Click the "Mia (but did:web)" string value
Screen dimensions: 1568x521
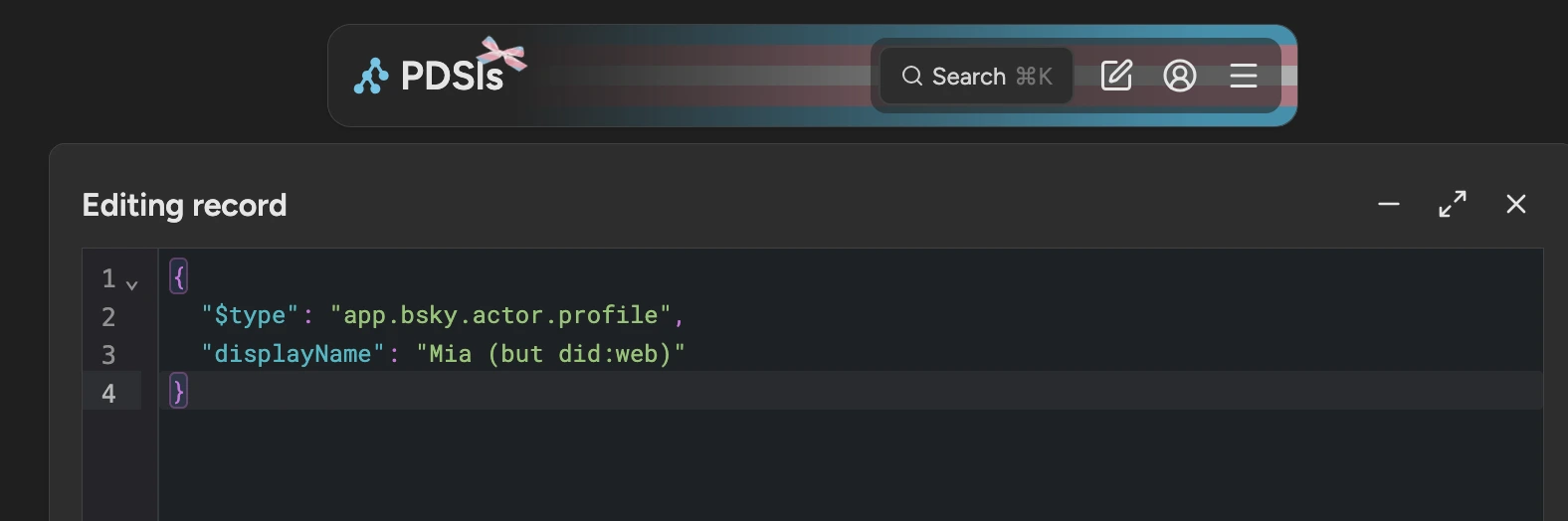click(550, 354)
